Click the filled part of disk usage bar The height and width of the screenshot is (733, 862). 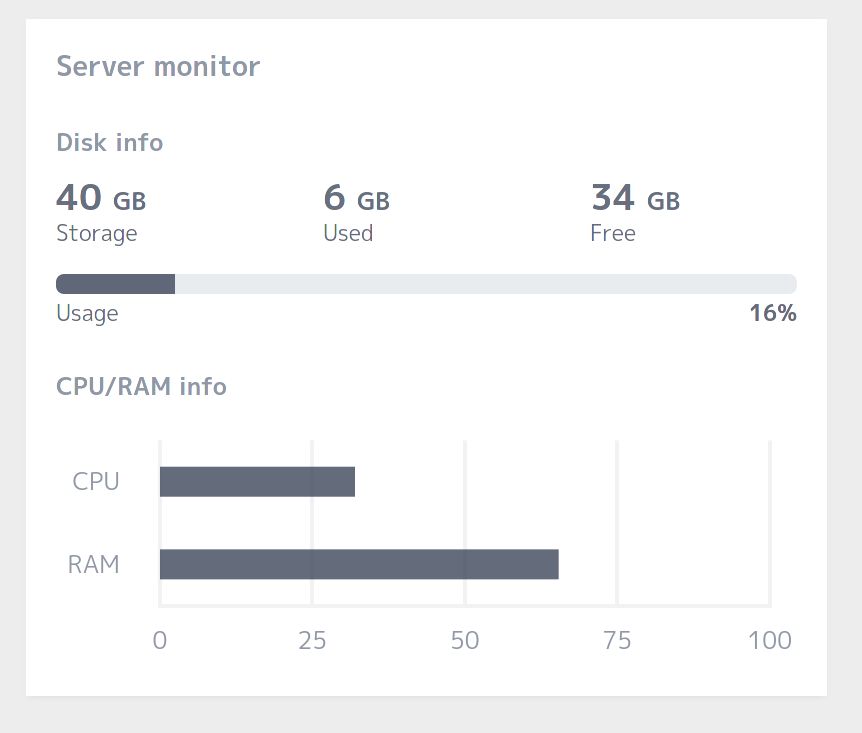115,284
